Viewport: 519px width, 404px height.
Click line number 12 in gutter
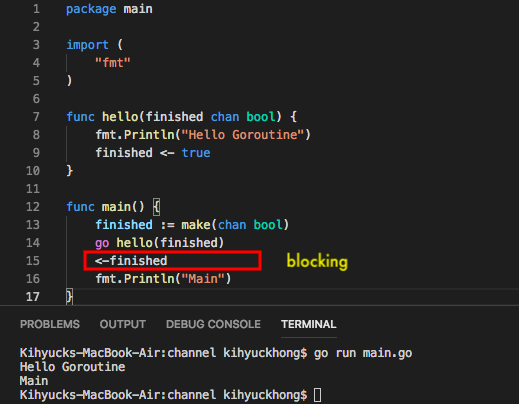[33, 207]
